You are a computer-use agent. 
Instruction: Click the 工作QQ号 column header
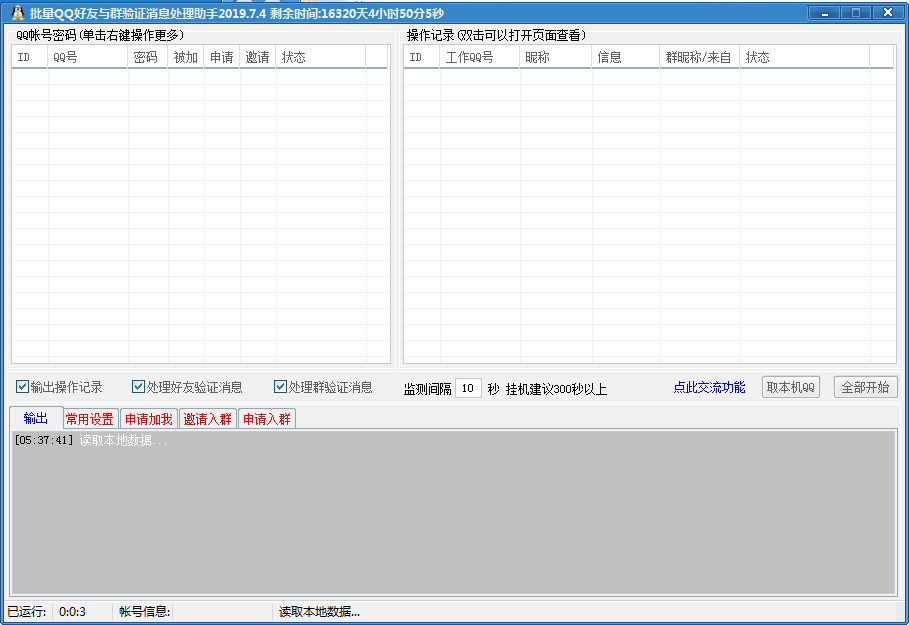pos(479,57)
